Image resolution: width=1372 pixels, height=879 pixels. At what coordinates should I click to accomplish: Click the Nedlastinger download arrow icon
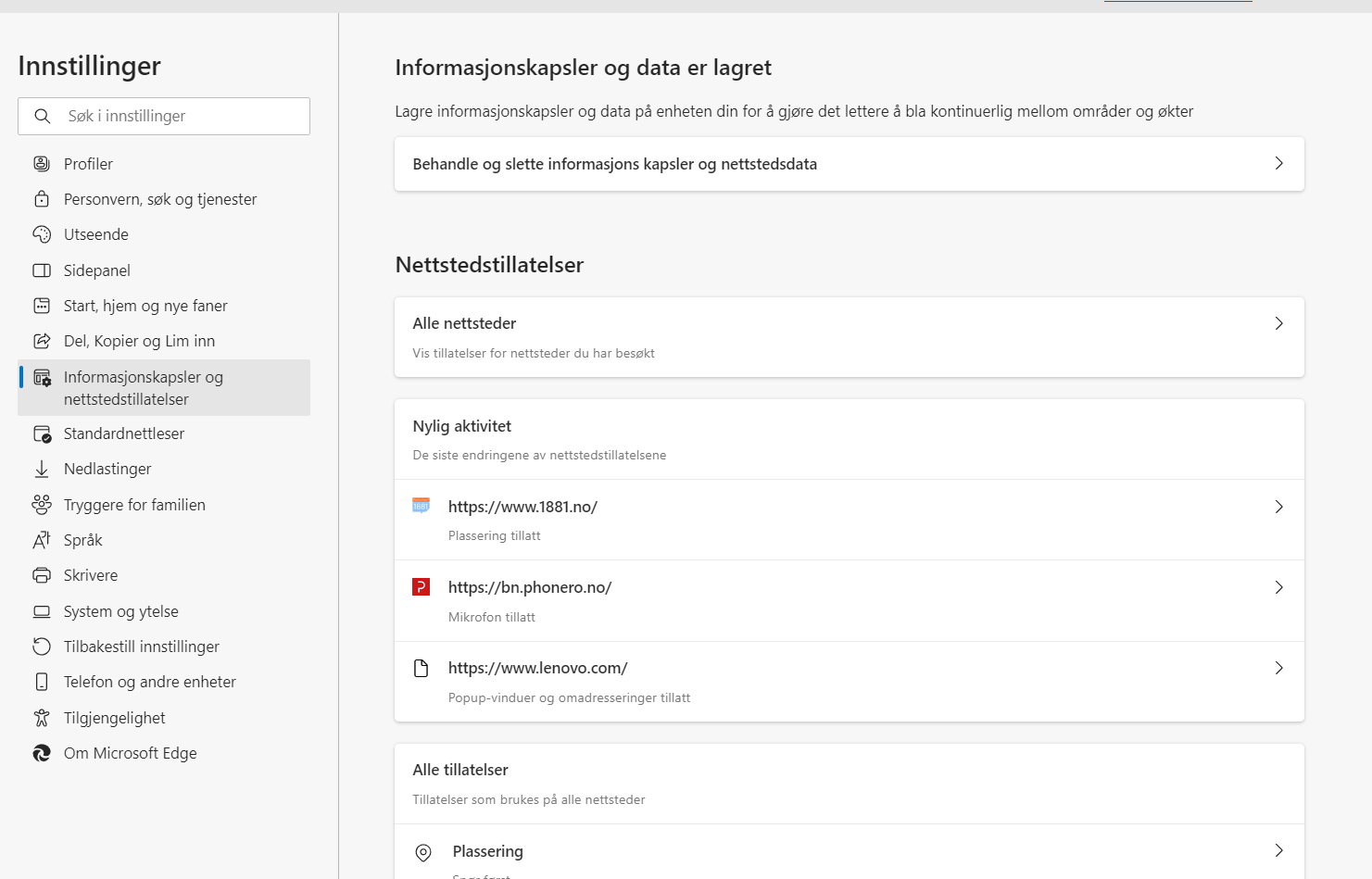tap(42, 469)
